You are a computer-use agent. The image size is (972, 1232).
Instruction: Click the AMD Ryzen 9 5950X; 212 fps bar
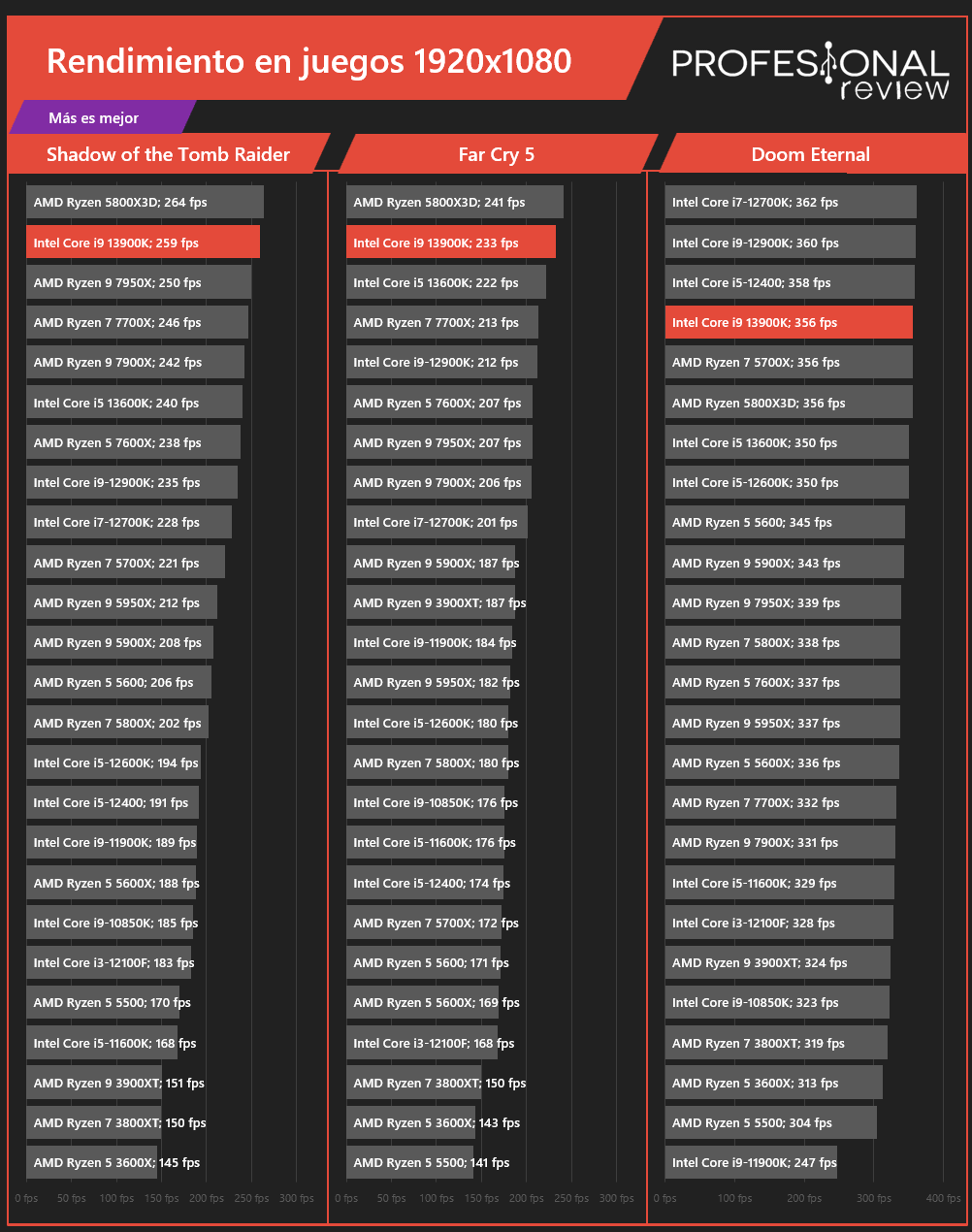[x=121, y=602]
